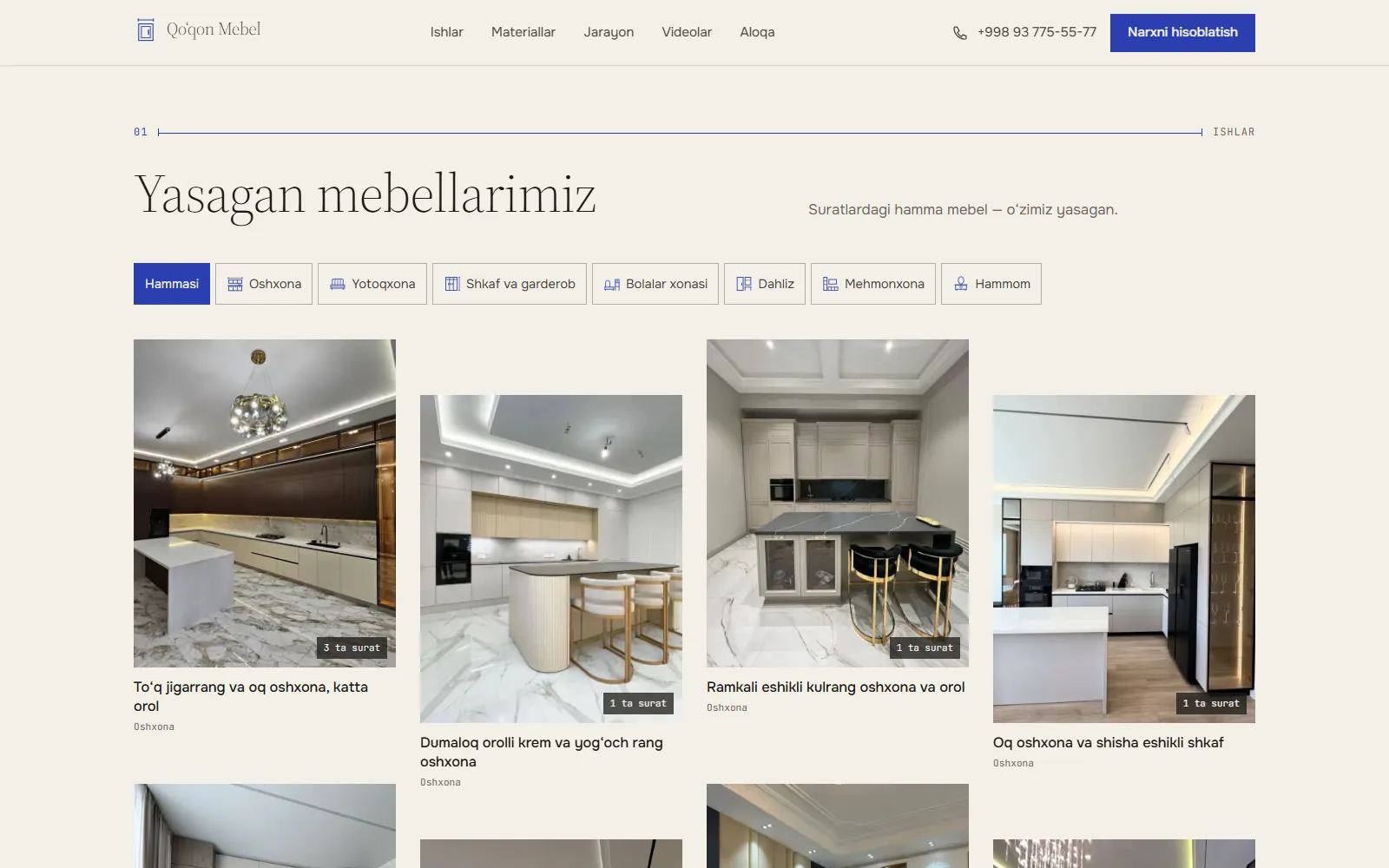Click the Oshxona filter kitchen icon
The width and height of the screenshot is (1389, 868).
pos(234,284)
